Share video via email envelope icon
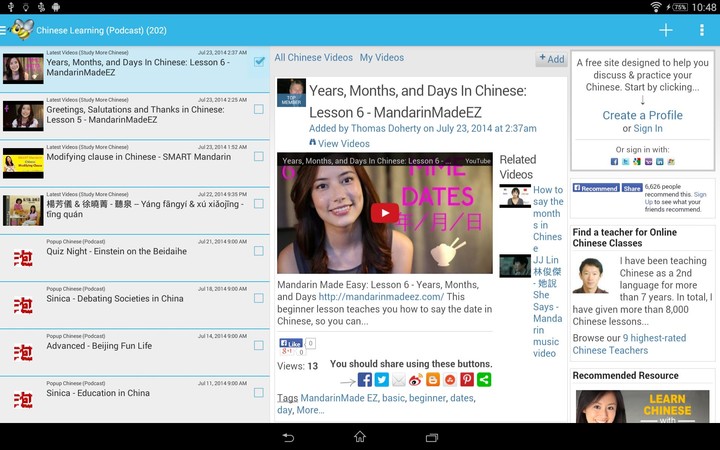The height and width of the screenshot is (450, 720). pyautogui.click(x=399, y=380)
